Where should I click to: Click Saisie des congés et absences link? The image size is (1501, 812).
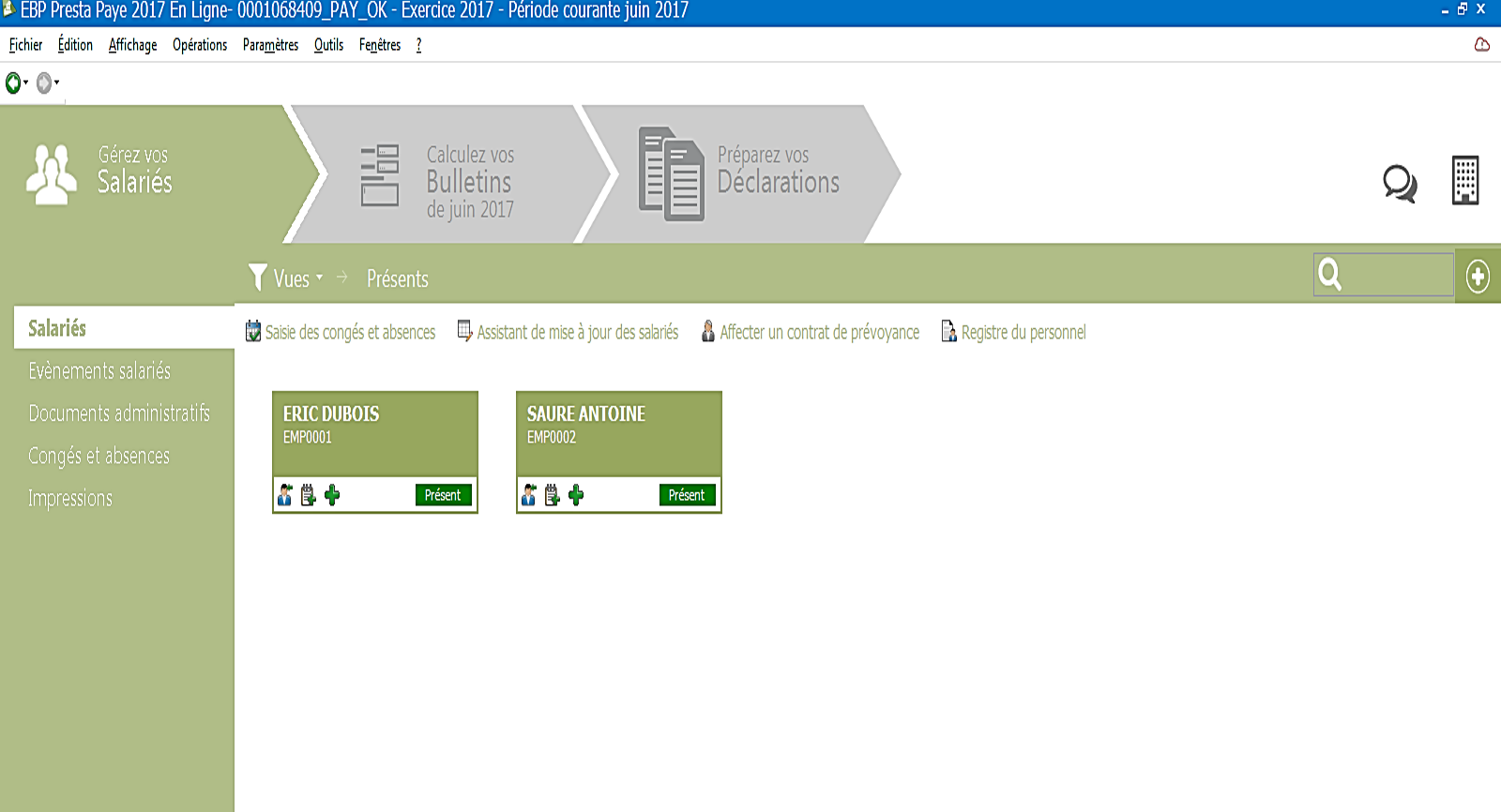(x=350, y=332)
